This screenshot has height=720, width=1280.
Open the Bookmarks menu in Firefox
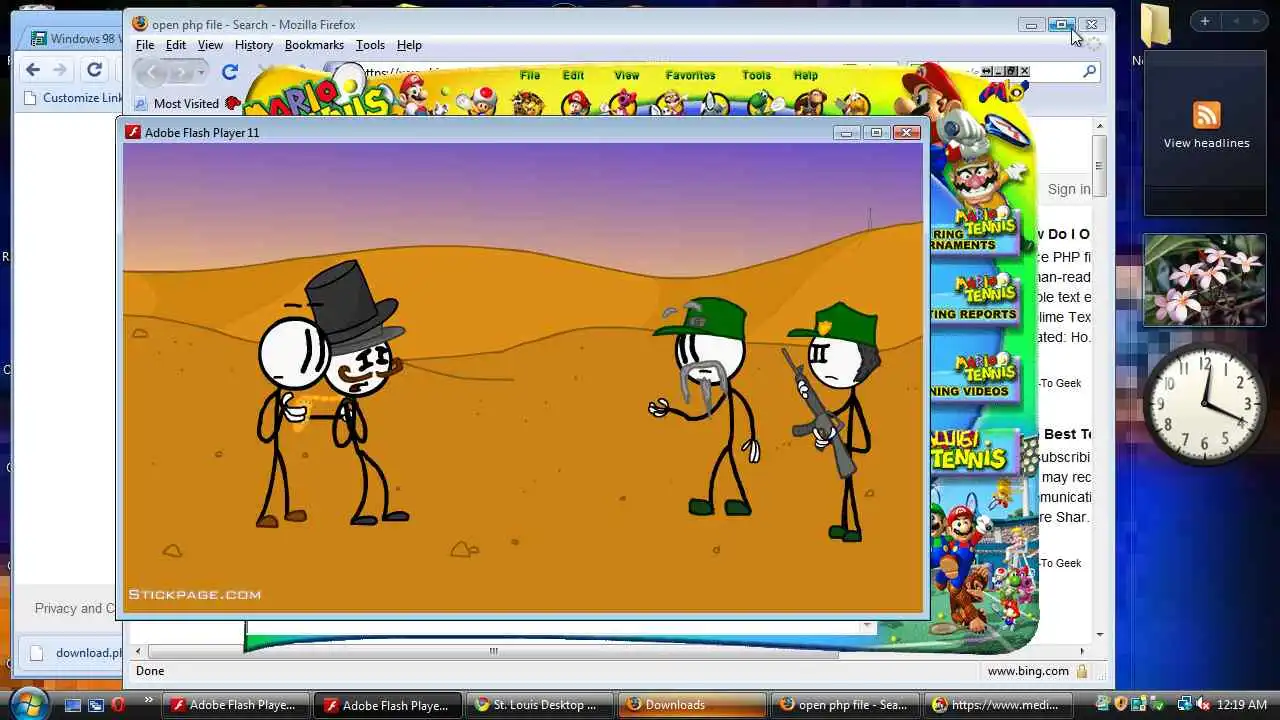tap(314, 45)
